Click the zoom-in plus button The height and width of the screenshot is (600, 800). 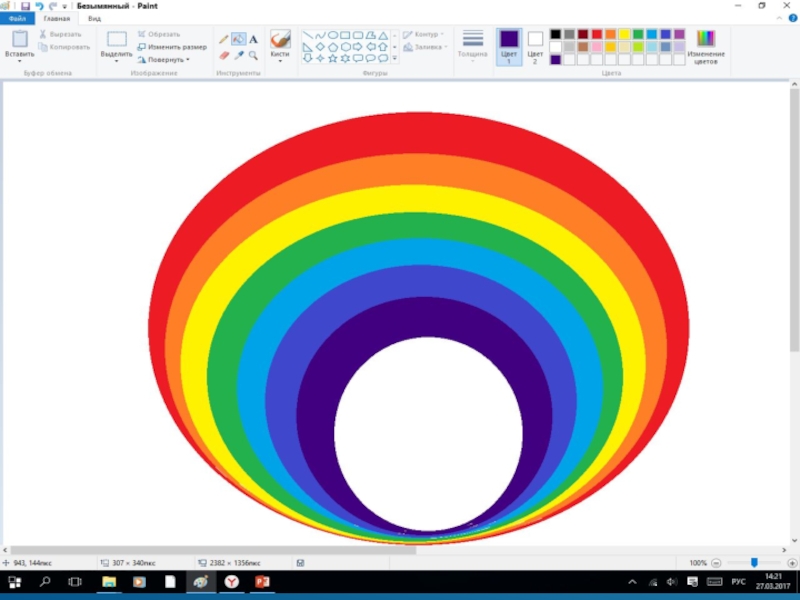pyautogui.click(x=791, y=563)
